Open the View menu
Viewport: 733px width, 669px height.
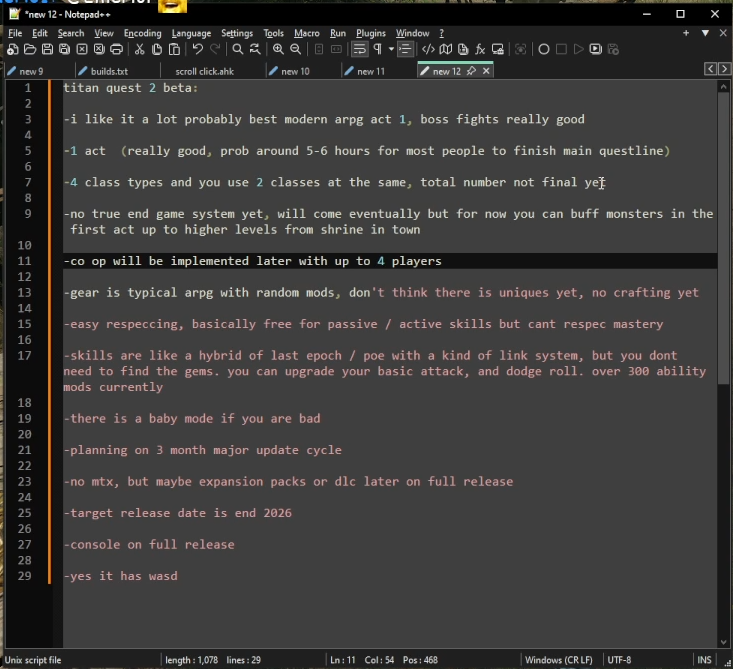(104, 33)
